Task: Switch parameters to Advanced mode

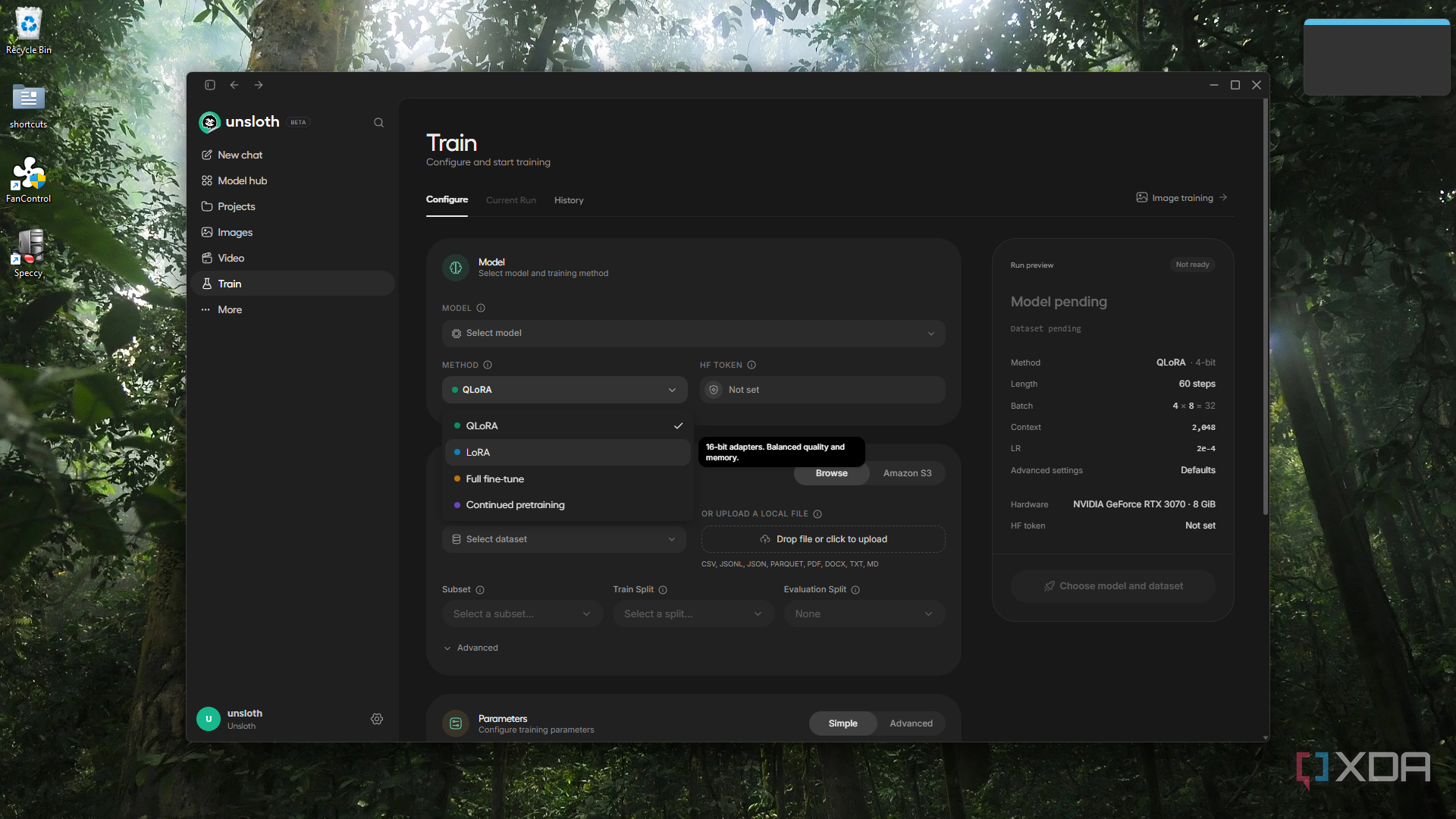Action: coord(911,723)
